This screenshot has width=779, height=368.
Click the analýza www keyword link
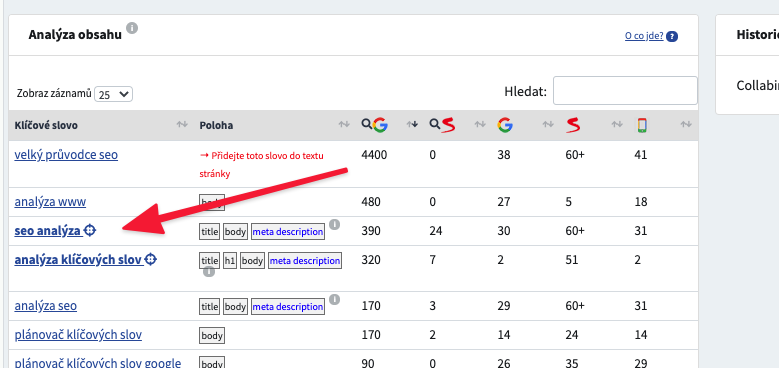click(x=50, y=202)
